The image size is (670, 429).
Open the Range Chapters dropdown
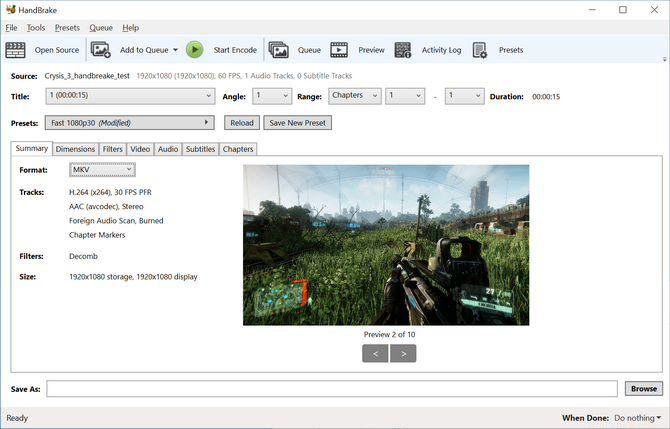pos(355,96)
